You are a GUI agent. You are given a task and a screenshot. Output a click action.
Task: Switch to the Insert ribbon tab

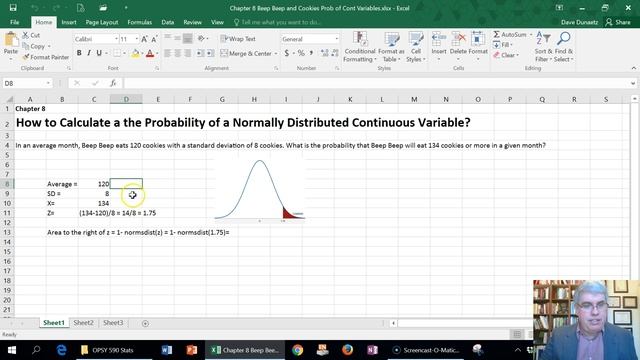tap(69, 22)
